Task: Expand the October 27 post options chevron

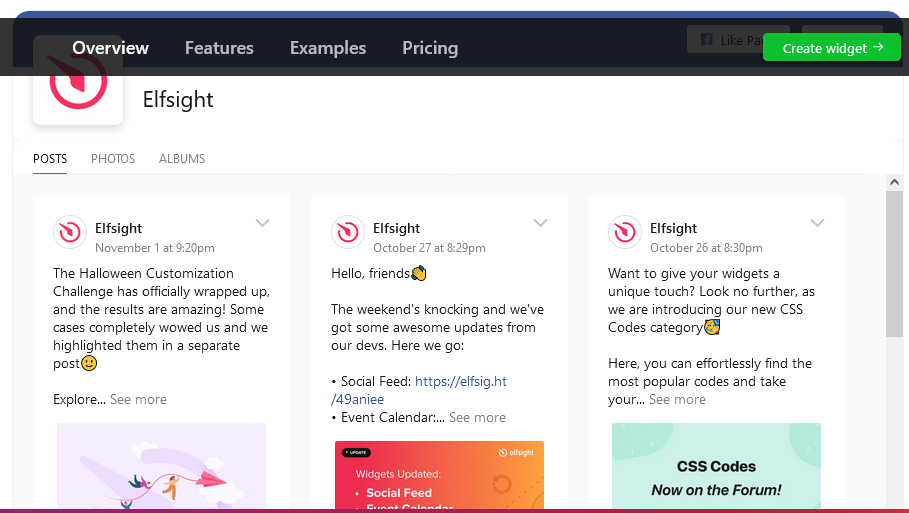Action: tap(540, 223)
